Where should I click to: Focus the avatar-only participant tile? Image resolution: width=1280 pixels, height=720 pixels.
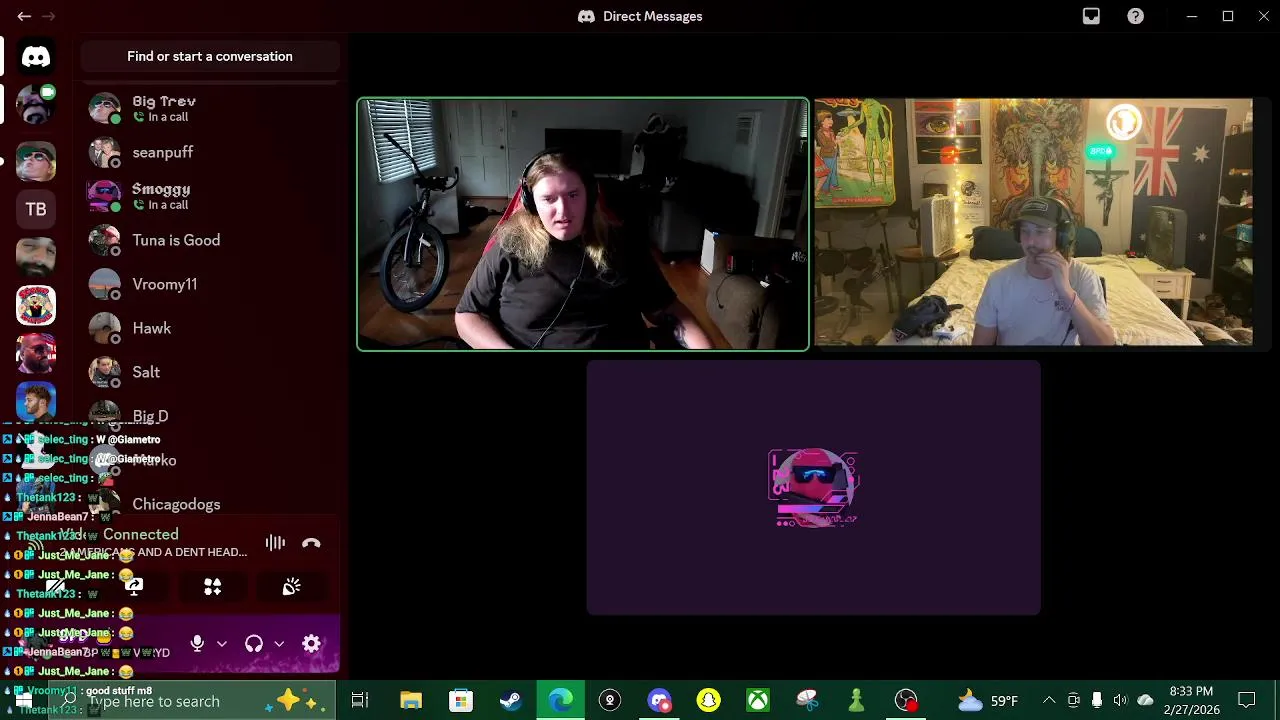(x=813, y=487)
